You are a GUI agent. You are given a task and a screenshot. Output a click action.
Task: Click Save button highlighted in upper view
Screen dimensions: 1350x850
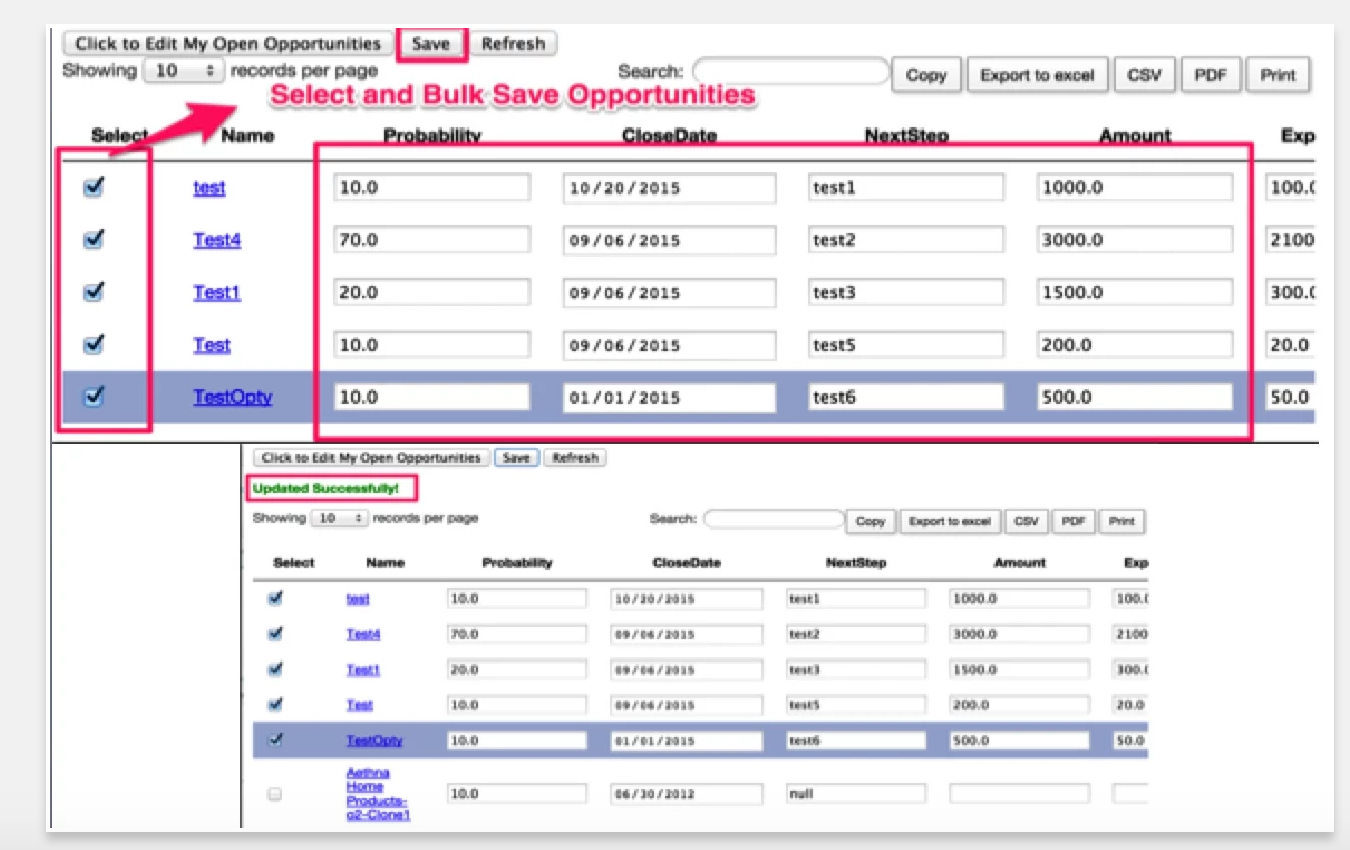click(431, 44)
